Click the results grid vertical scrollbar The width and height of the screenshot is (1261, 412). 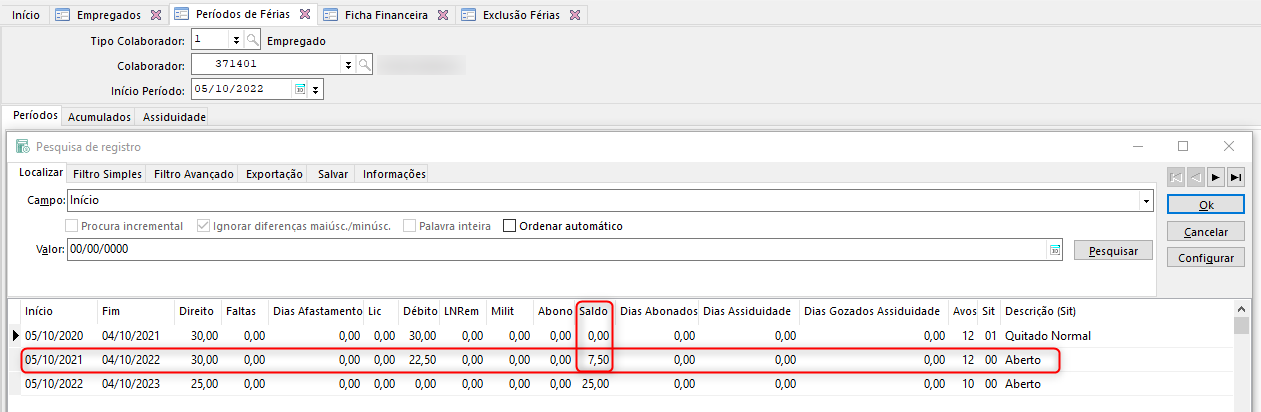(x=1241, y=355)
